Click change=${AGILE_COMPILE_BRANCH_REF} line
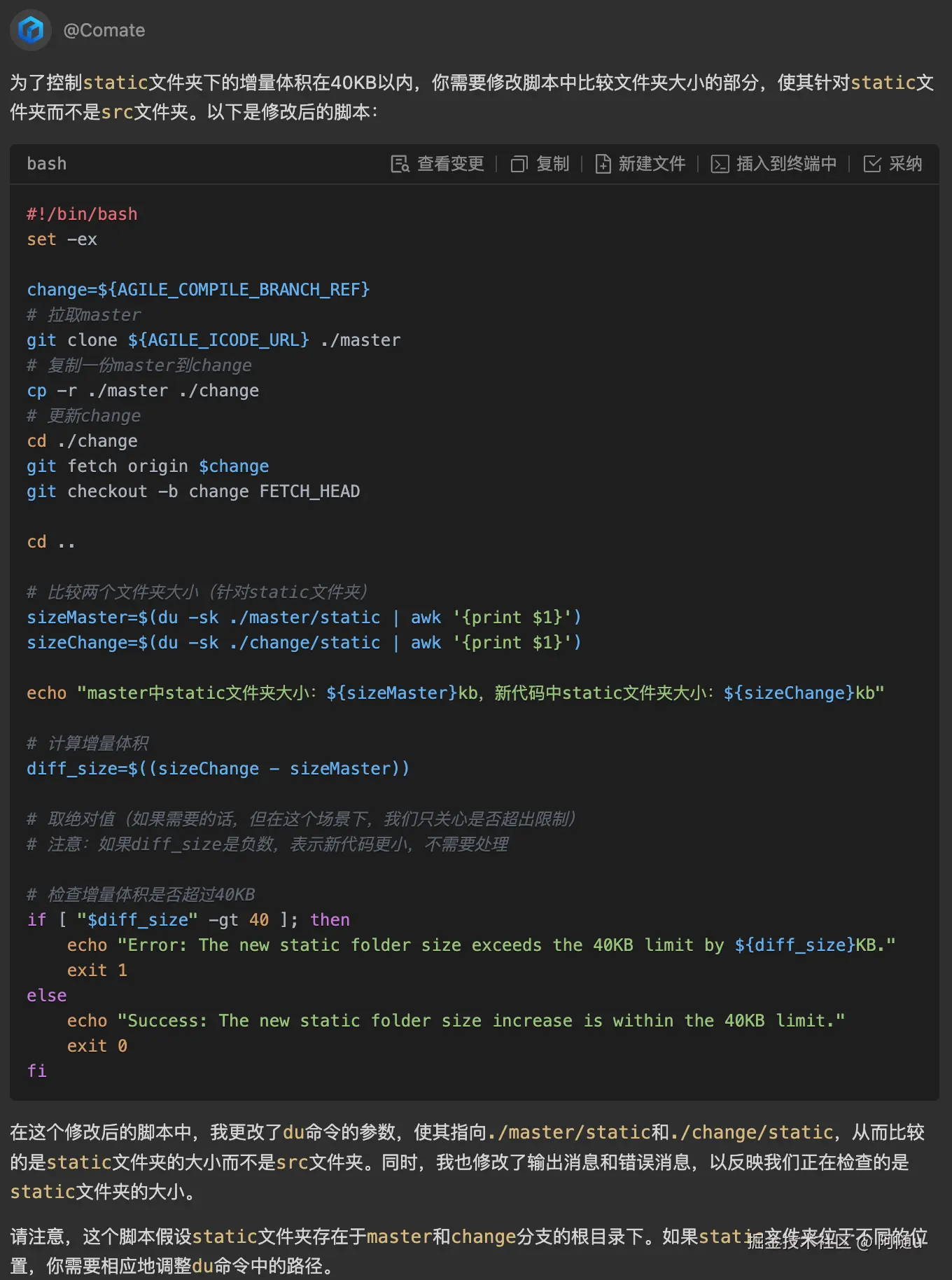 point(198,290)
